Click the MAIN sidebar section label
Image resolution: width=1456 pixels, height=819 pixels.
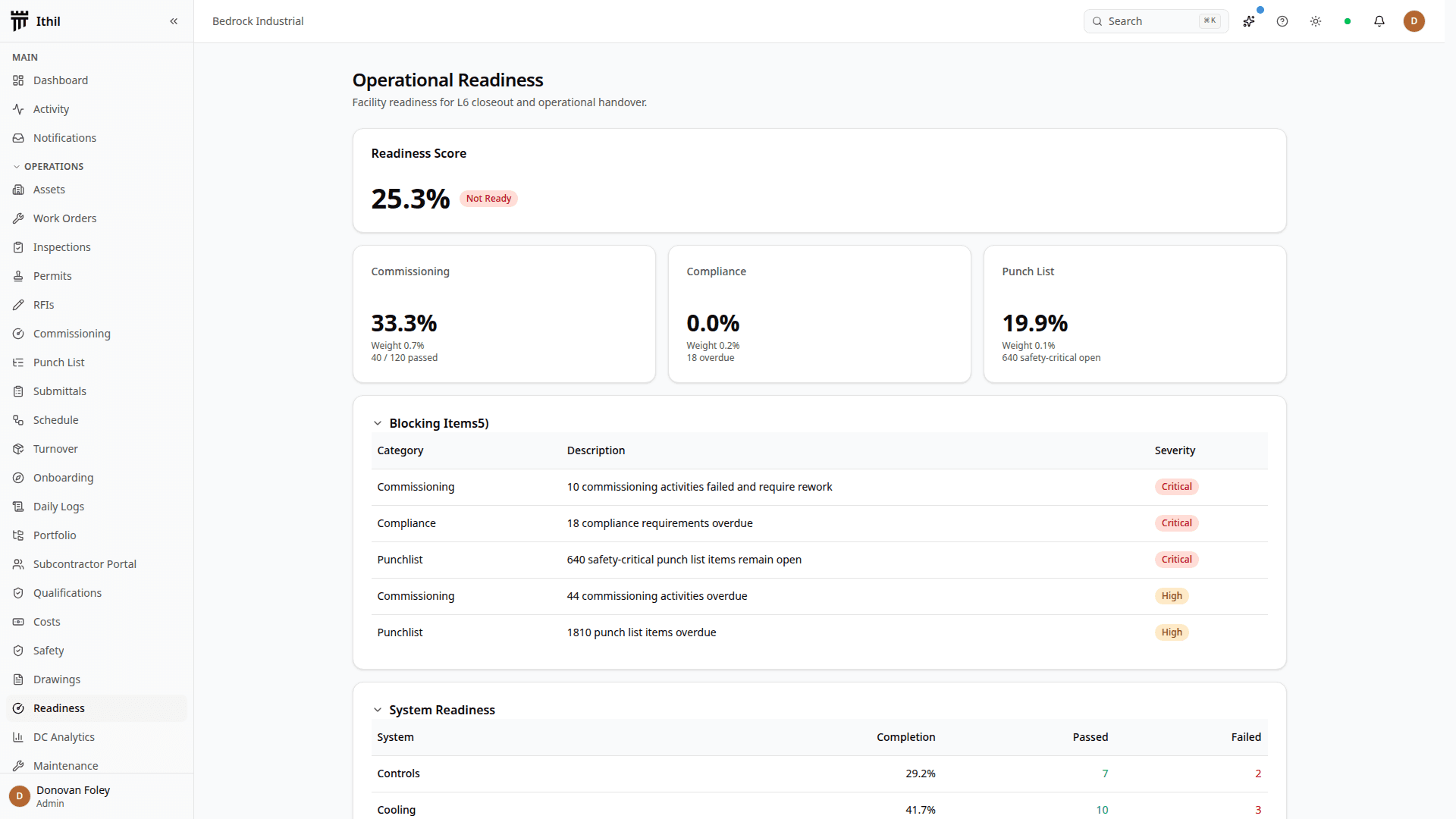(x=25, y=58)
